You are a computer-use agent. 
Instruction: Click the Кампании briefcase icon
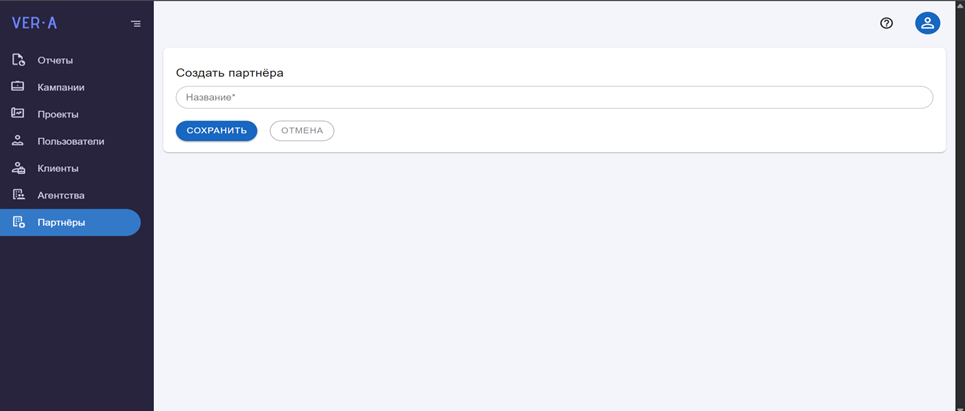pos(18,87)
